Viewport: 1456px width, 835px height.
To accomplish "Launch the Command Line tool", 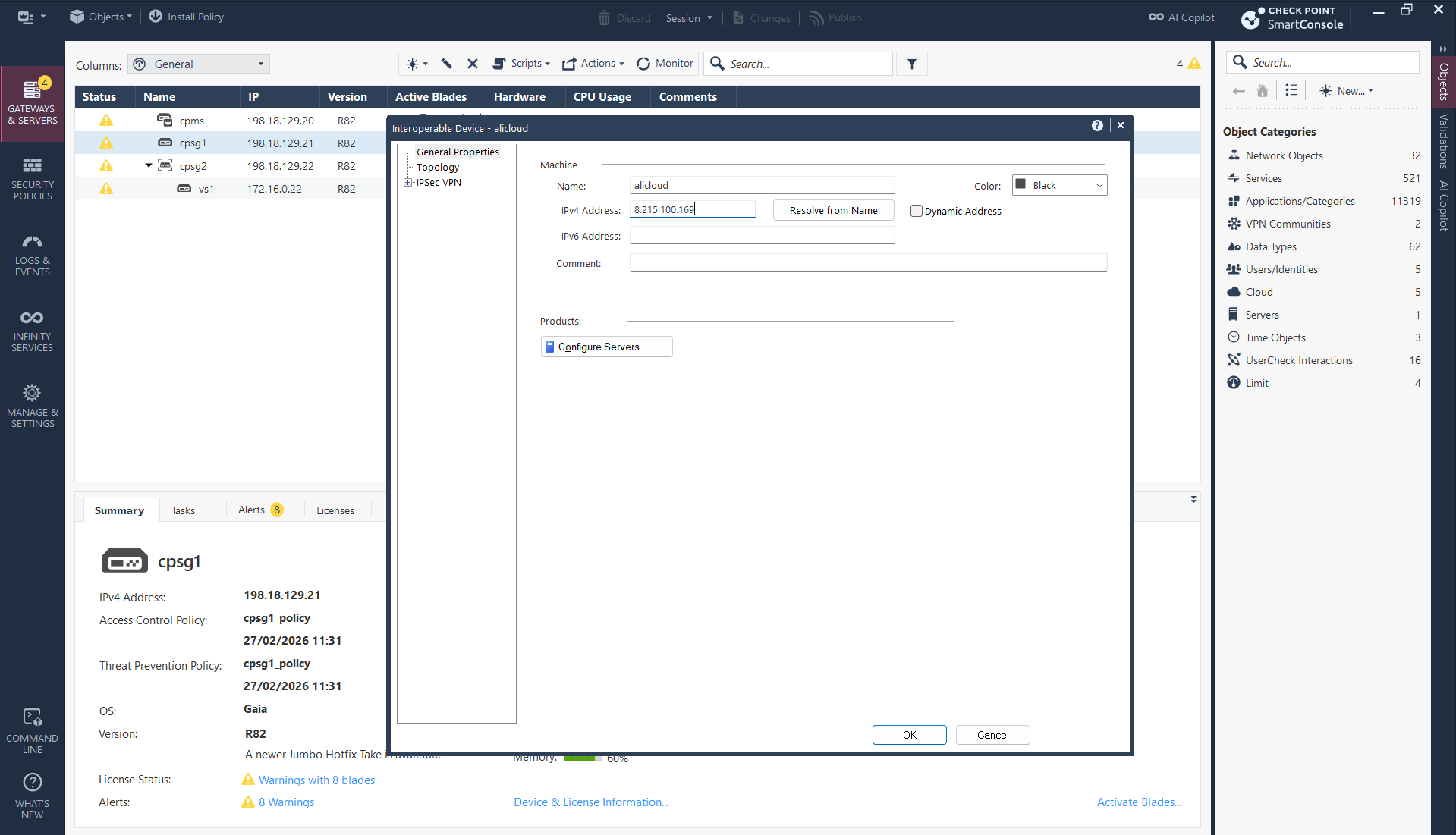I will pos(32,731).
